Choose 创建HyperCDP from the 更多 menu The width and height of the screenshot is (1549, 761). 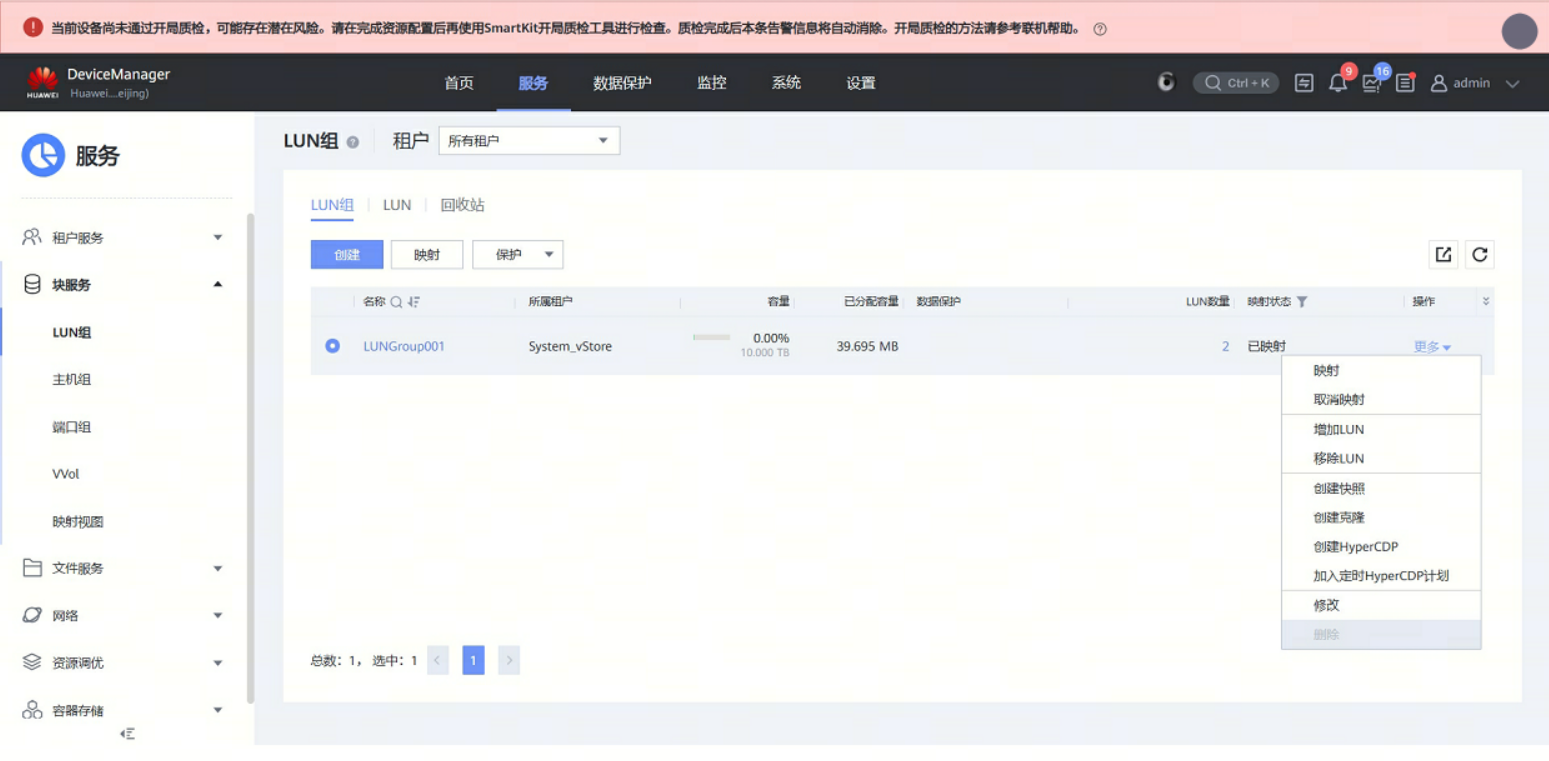[x=1381, y=547]
